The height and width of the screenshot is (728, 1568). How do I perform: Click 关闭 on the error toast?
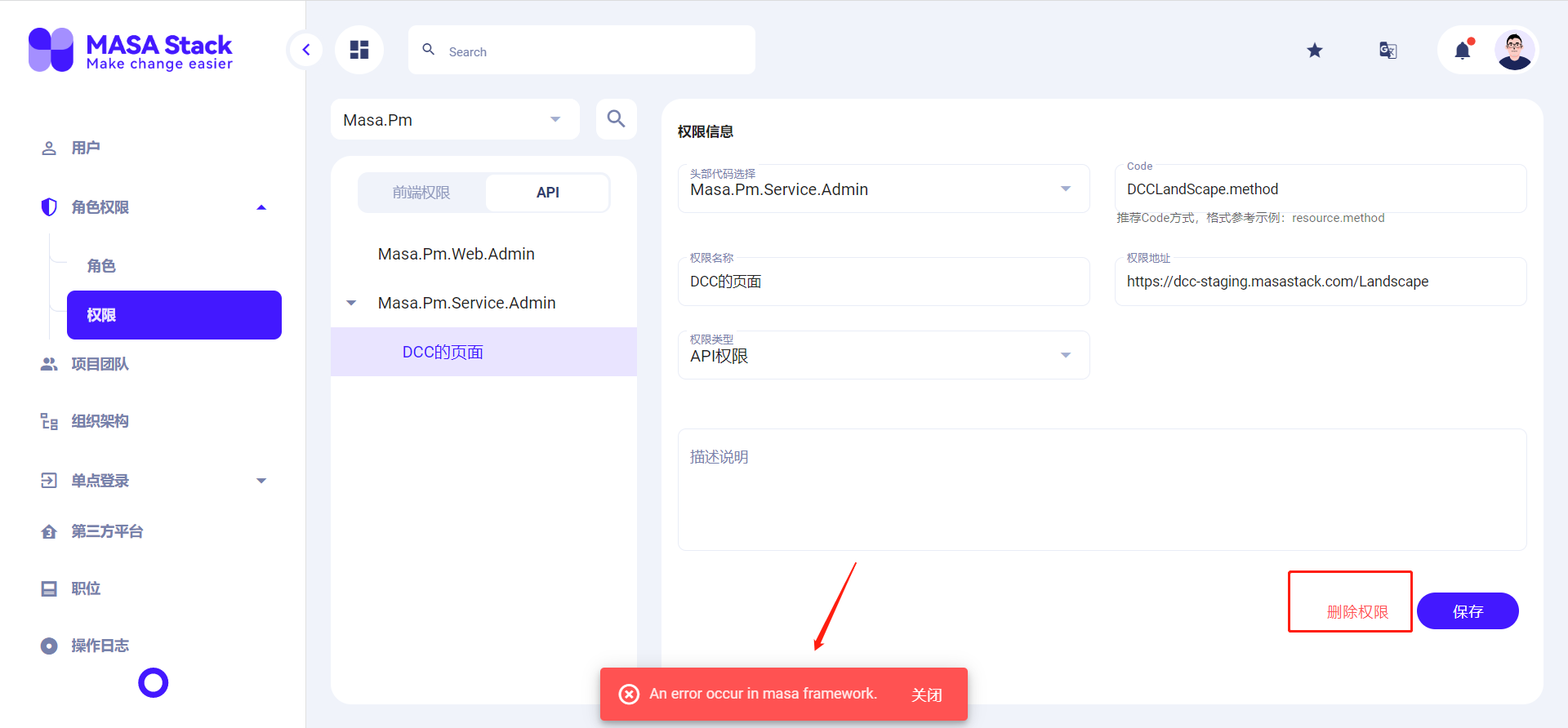[x=927, y=695]
